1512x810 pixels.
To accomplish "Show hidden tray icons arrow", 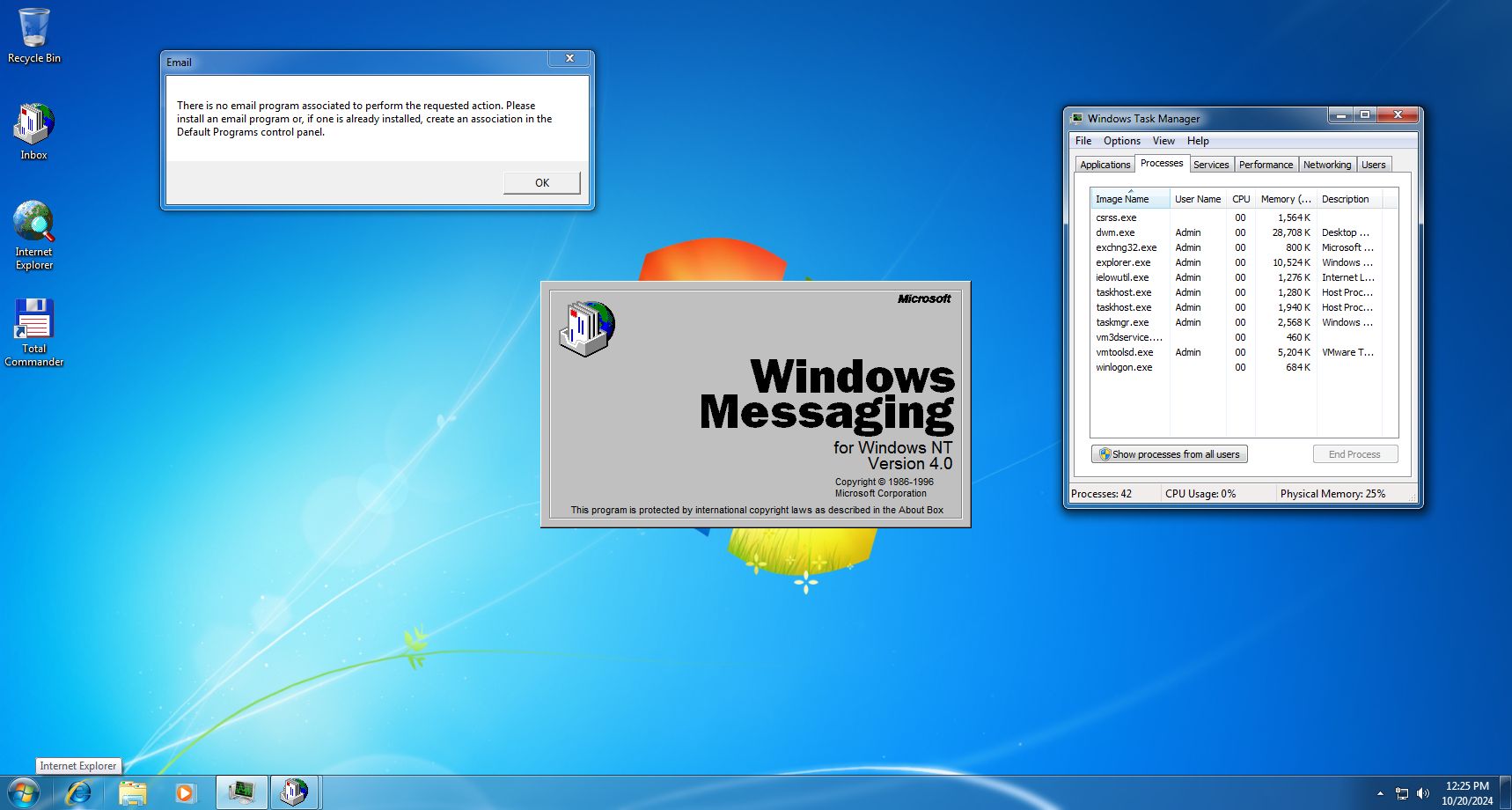I will click(1380, 793).
